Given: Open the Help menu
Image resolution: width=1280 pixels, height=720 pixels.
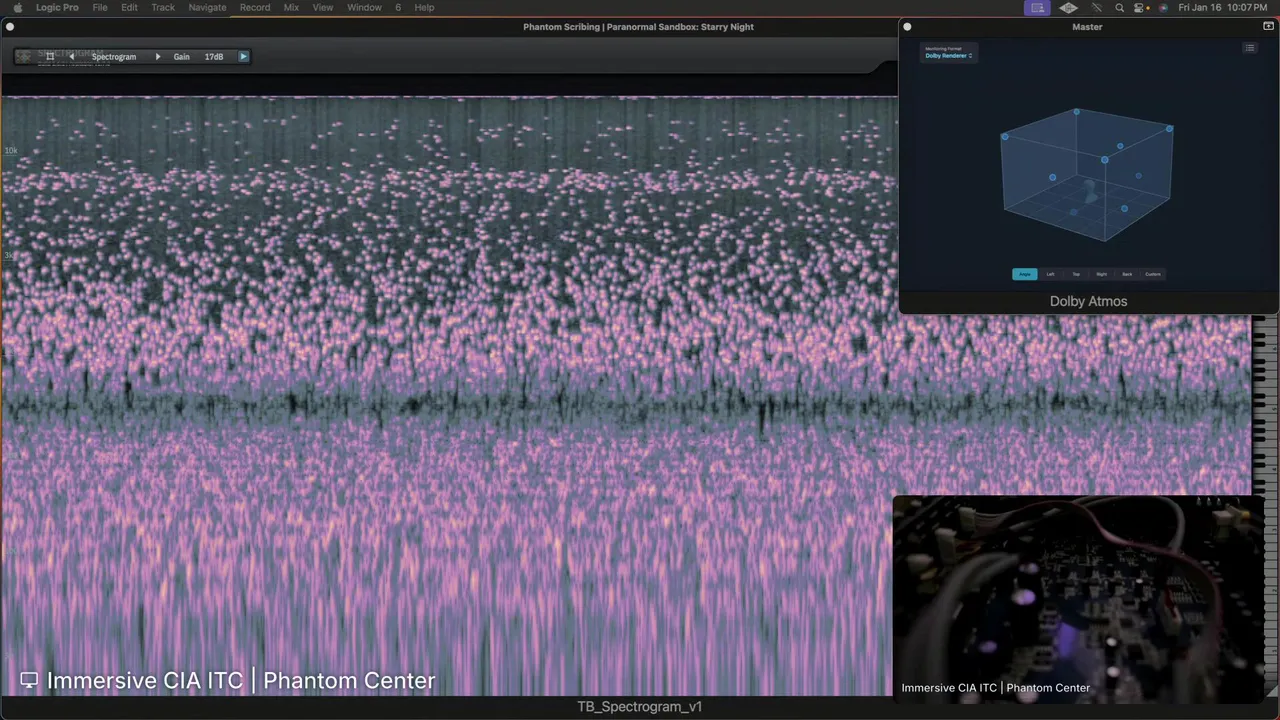Looking at the screenshot, I should [424, 7].
